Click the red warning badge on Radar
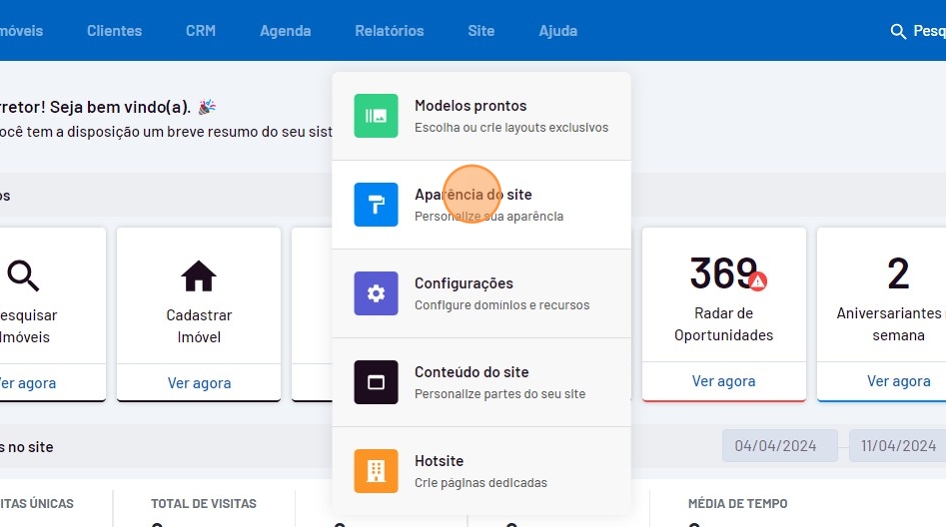Viewport: 946px width, 527px height. point(758,281)
